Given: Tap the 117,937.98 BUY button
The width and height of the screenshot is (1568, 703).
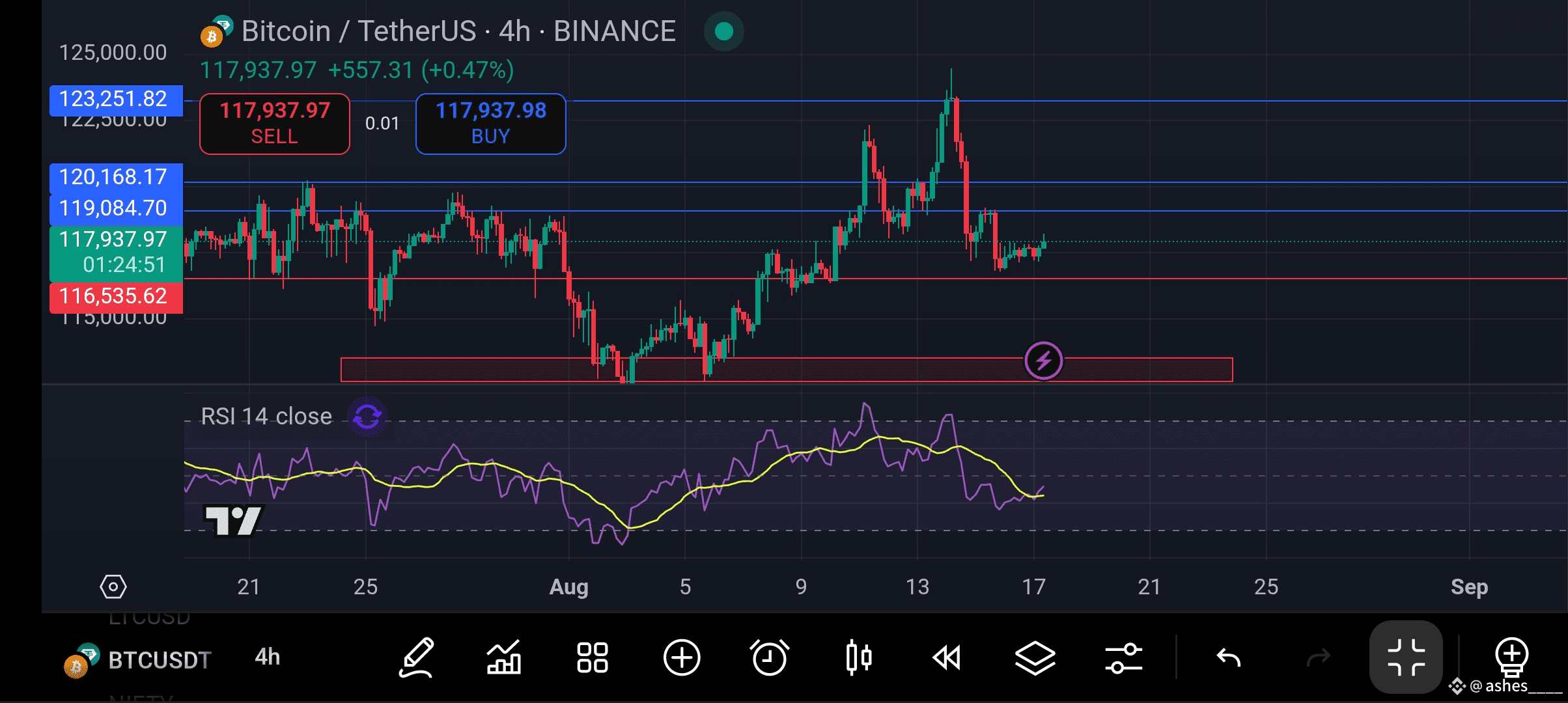Looking at the screenshot, I should click(x=491, y=124).
